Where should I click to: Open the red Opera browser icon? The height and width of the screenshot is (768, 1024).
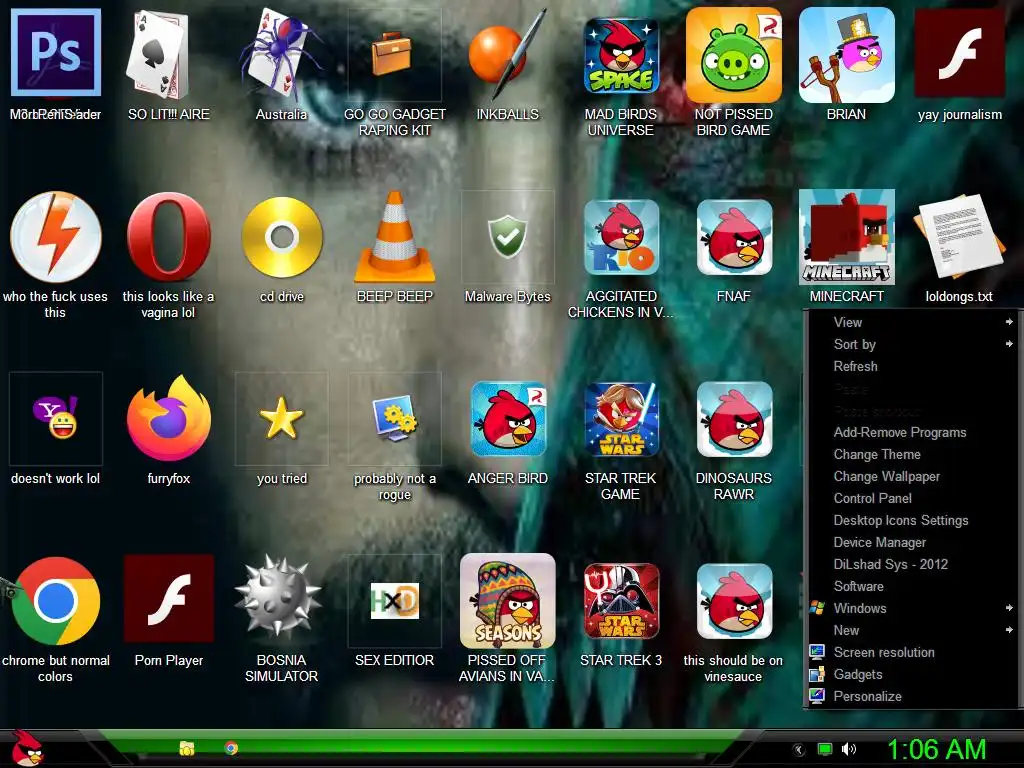pyautogui.click(x=168, y=236)
